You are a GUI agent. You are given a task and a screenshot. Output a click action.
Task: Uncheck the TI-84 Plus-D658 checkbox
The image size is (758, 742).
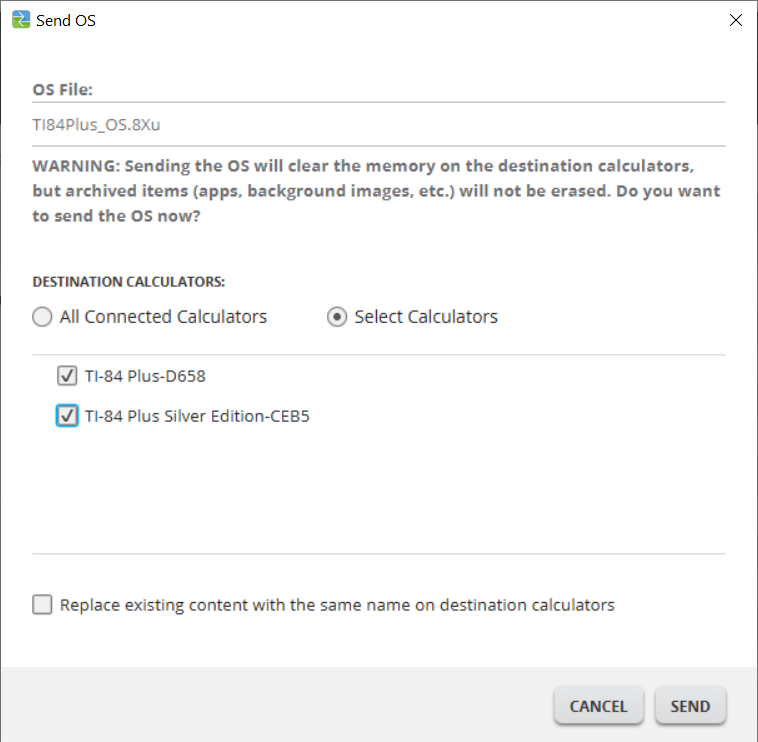pyautogui.click(x=67, y=376)
